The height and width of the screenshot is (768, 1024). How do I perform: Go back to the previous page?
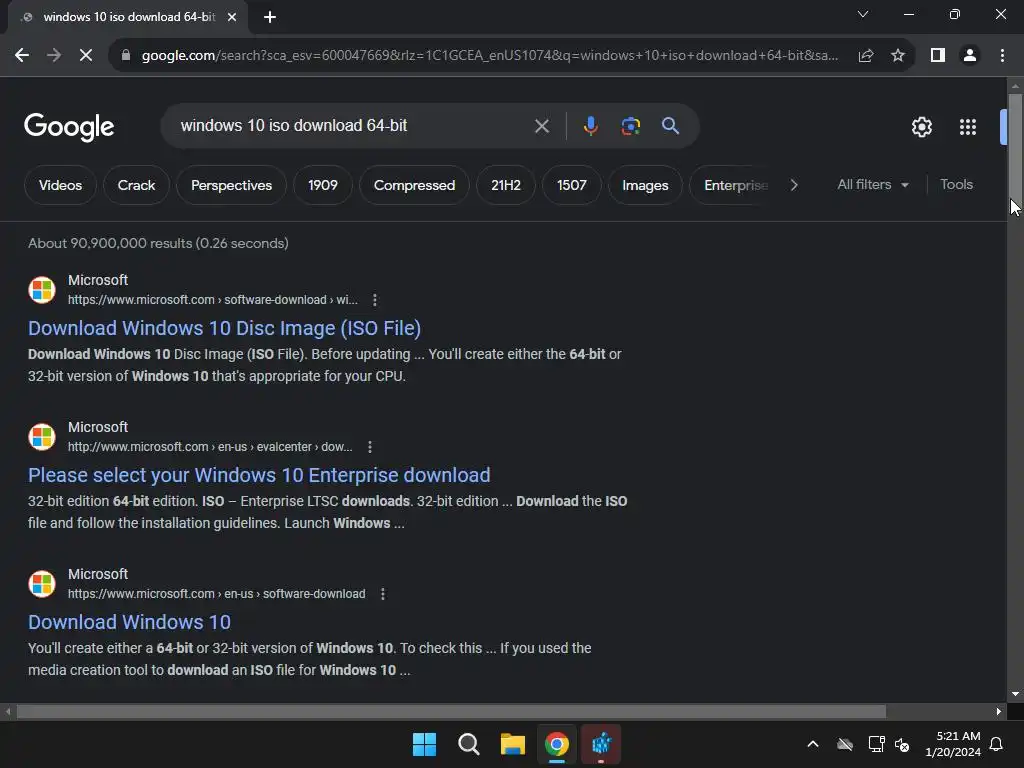coord(22,56)
